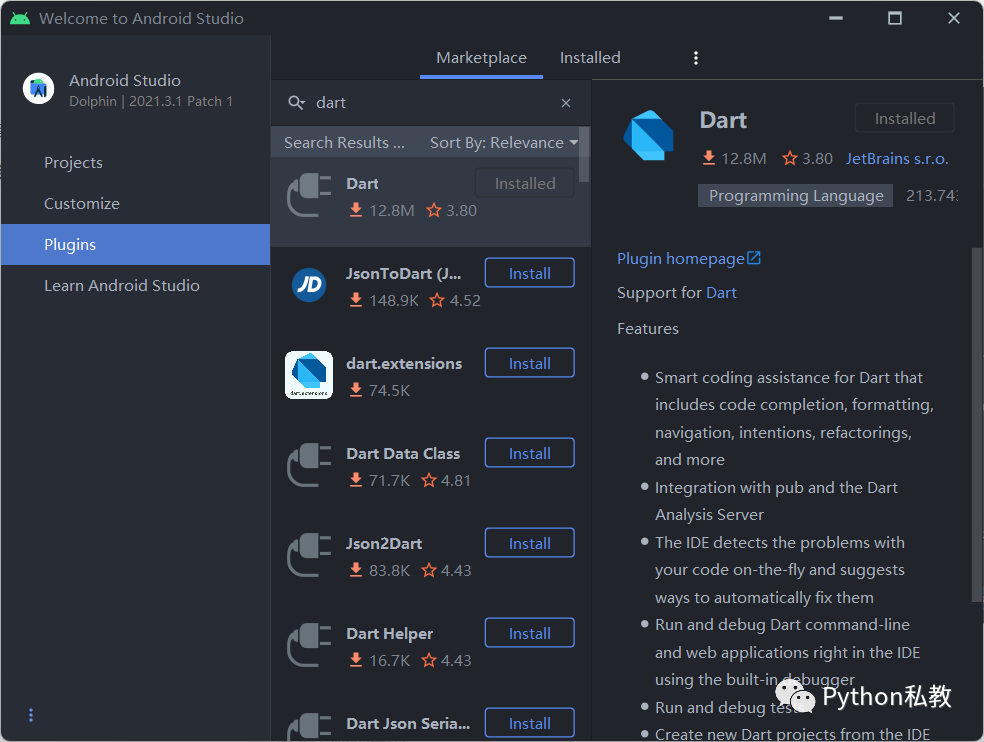Click the Android Studio logo icon
Image resolution: width=984 pixels, height=742 pixels.
pyautogui.click(x=38, y=88)
